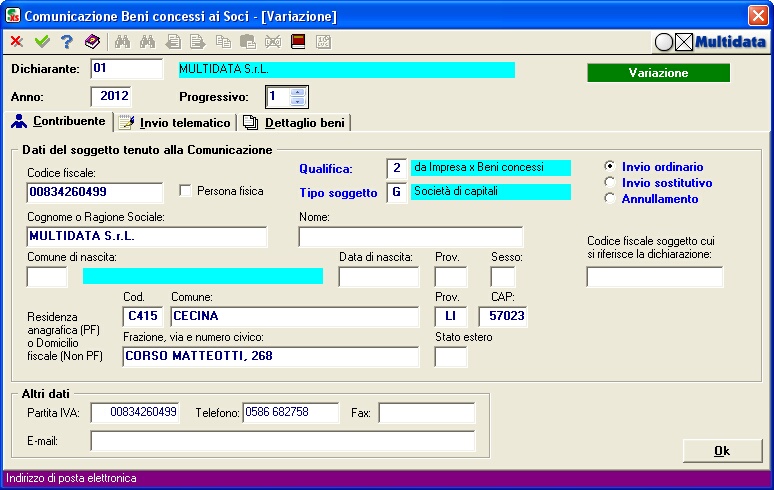This screenshot has height=490, width=774.
Task: Go to next record document icon
Action: coord(197,42)
